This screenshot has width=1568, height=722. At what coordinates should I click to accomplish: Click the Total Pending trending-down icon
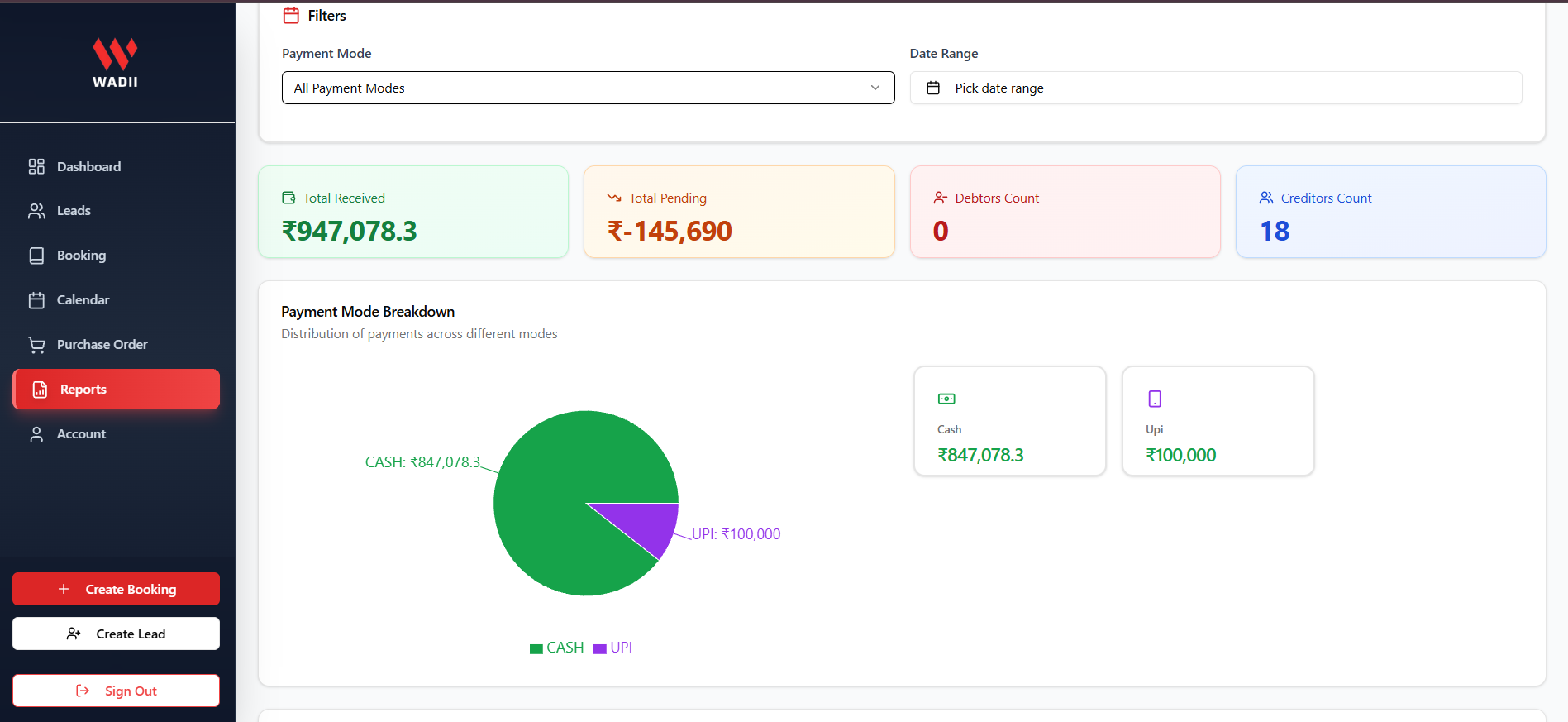click(x=614, y=198)
